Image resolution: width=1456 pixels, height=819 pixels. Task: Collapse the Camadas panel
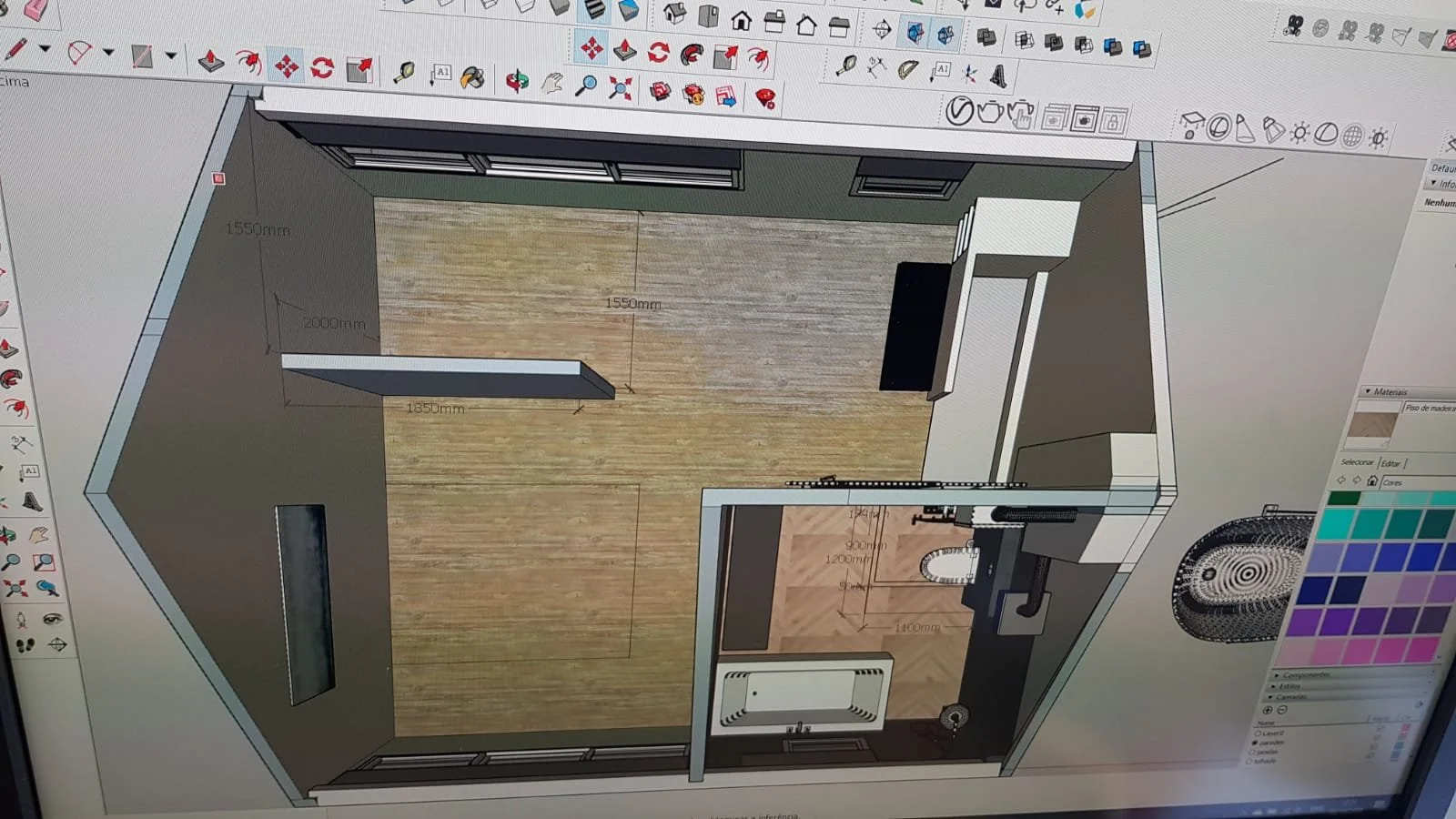[x=1270, y=697]
